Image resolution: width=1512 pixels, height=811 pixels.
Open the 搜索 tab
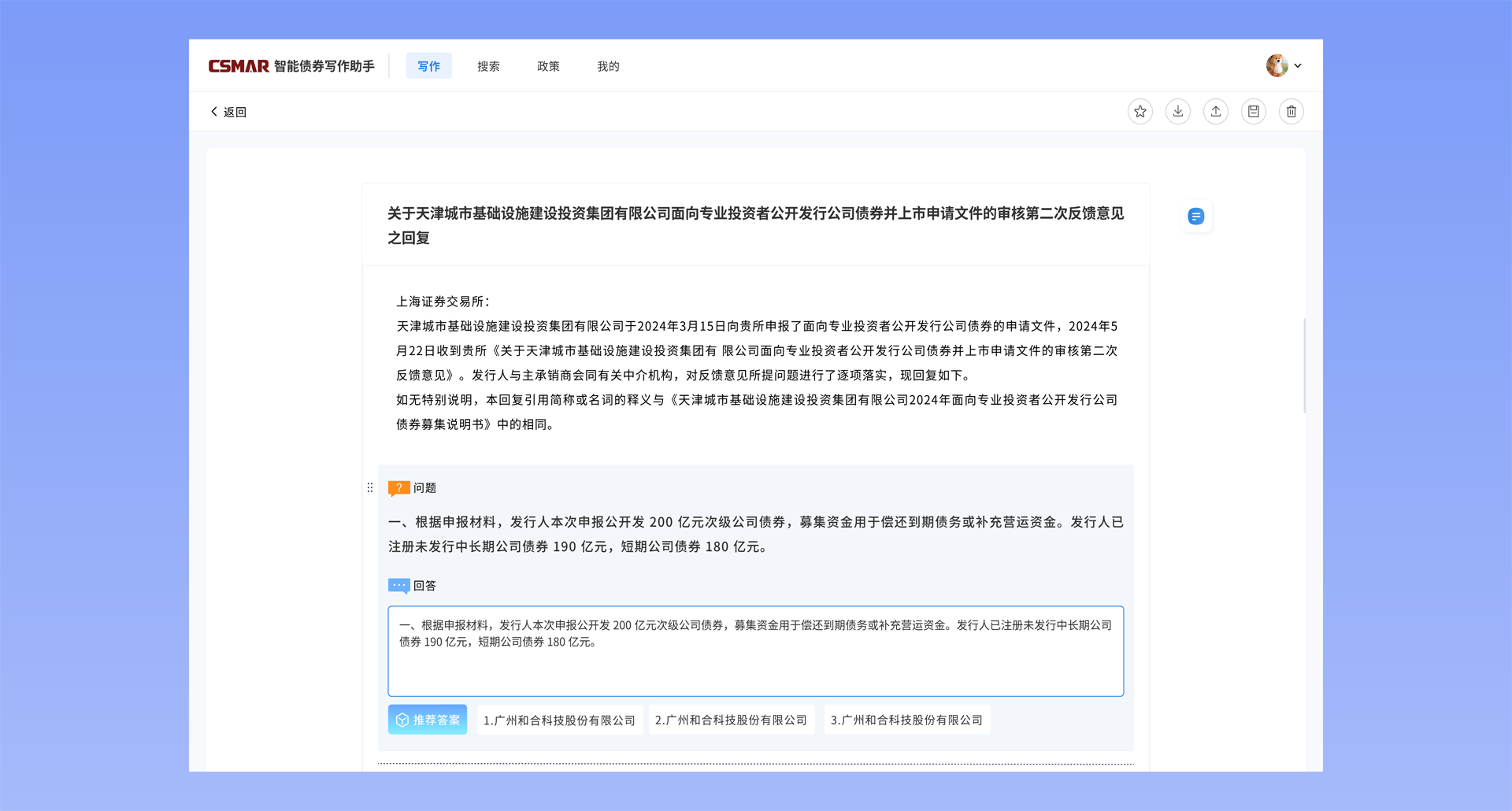point(488,66)
